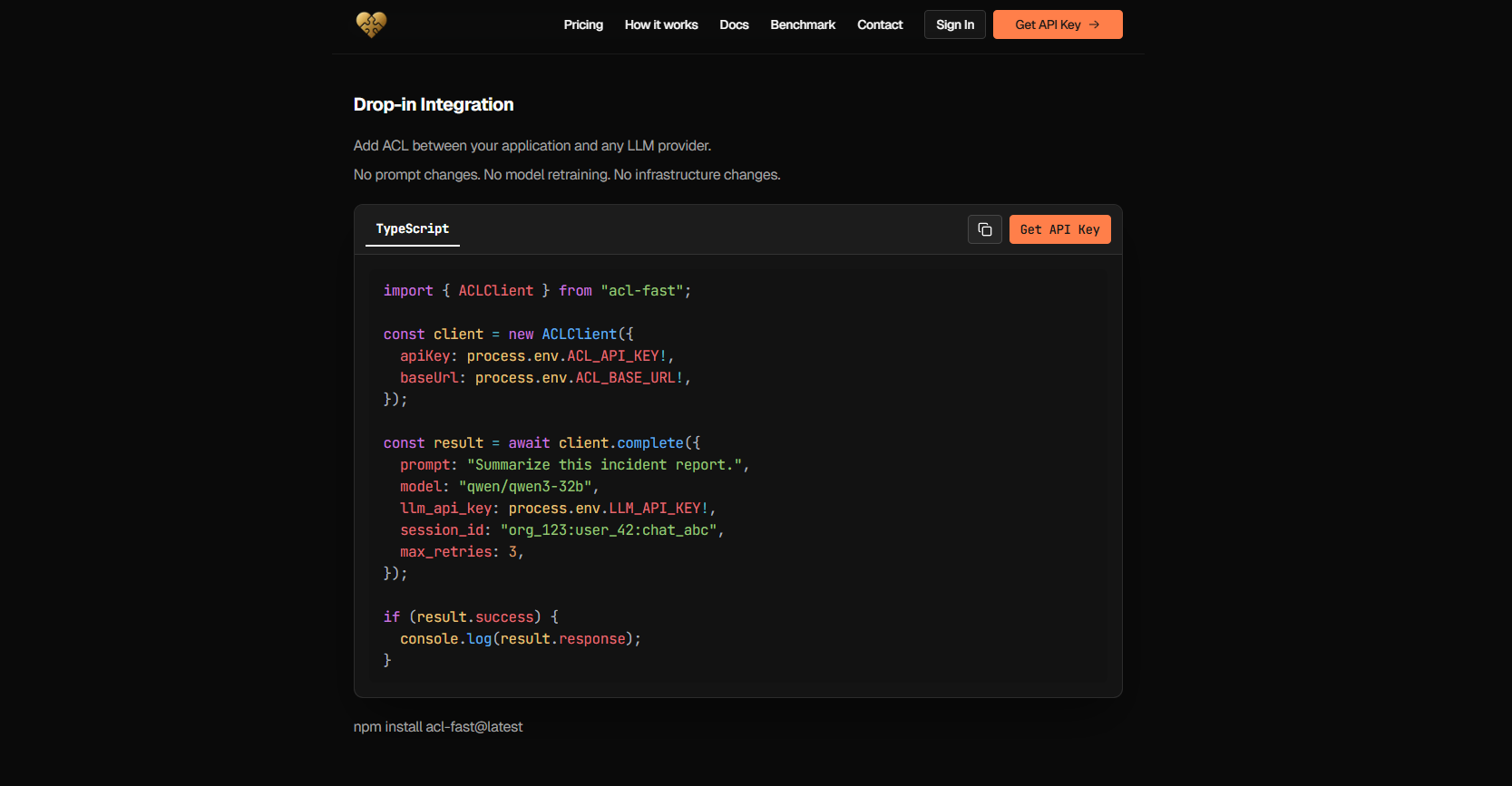Screen dimensions: 1512x786
Task: Open the Pricing page
Action: pos(583,24)
